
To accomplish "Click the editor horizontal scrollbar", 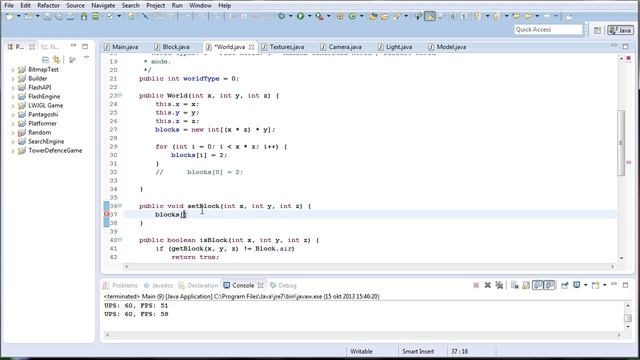I will [369, 267].
